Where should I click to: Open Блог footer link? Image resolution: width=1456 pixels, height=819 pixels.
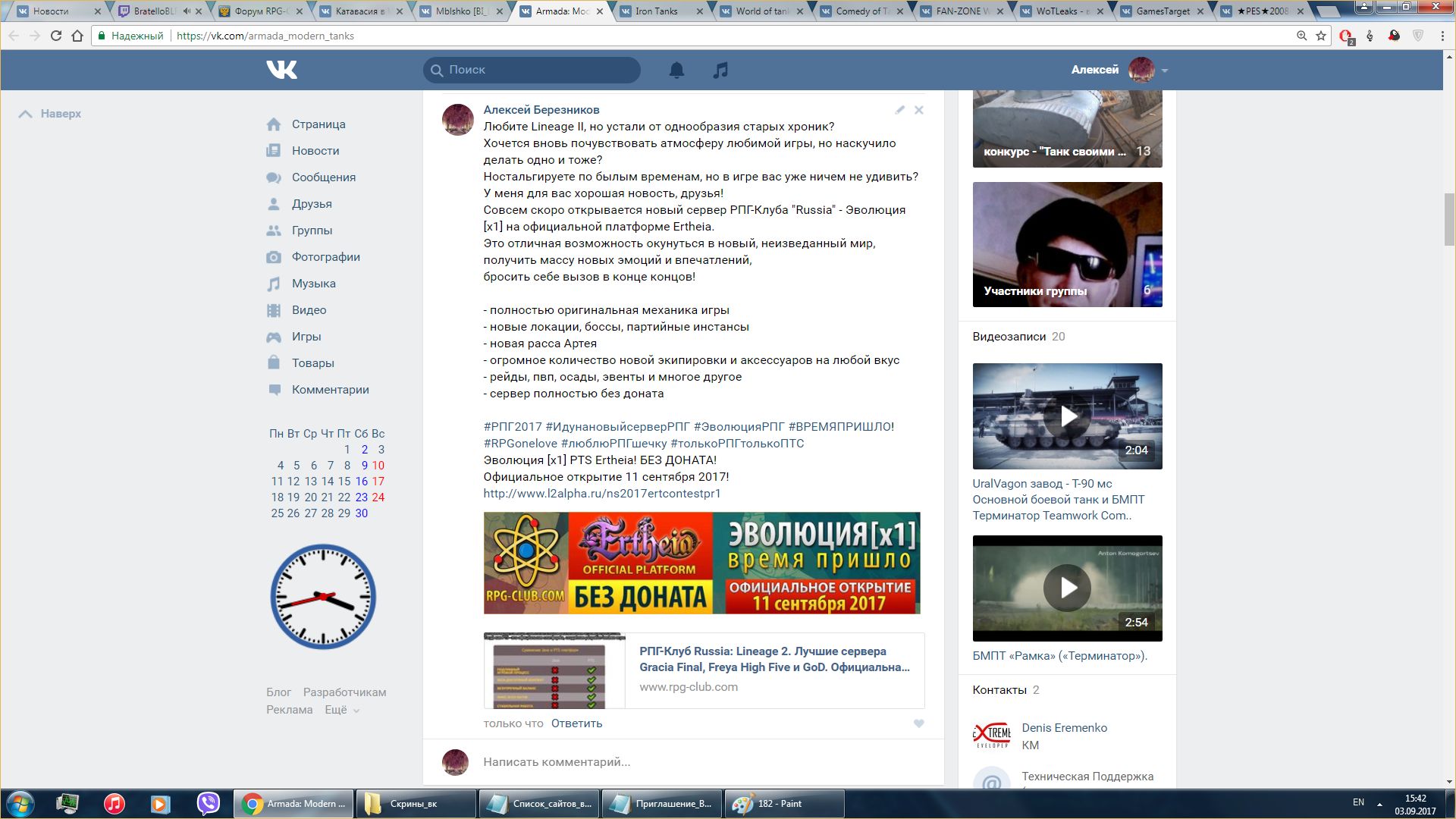[278, 692]
